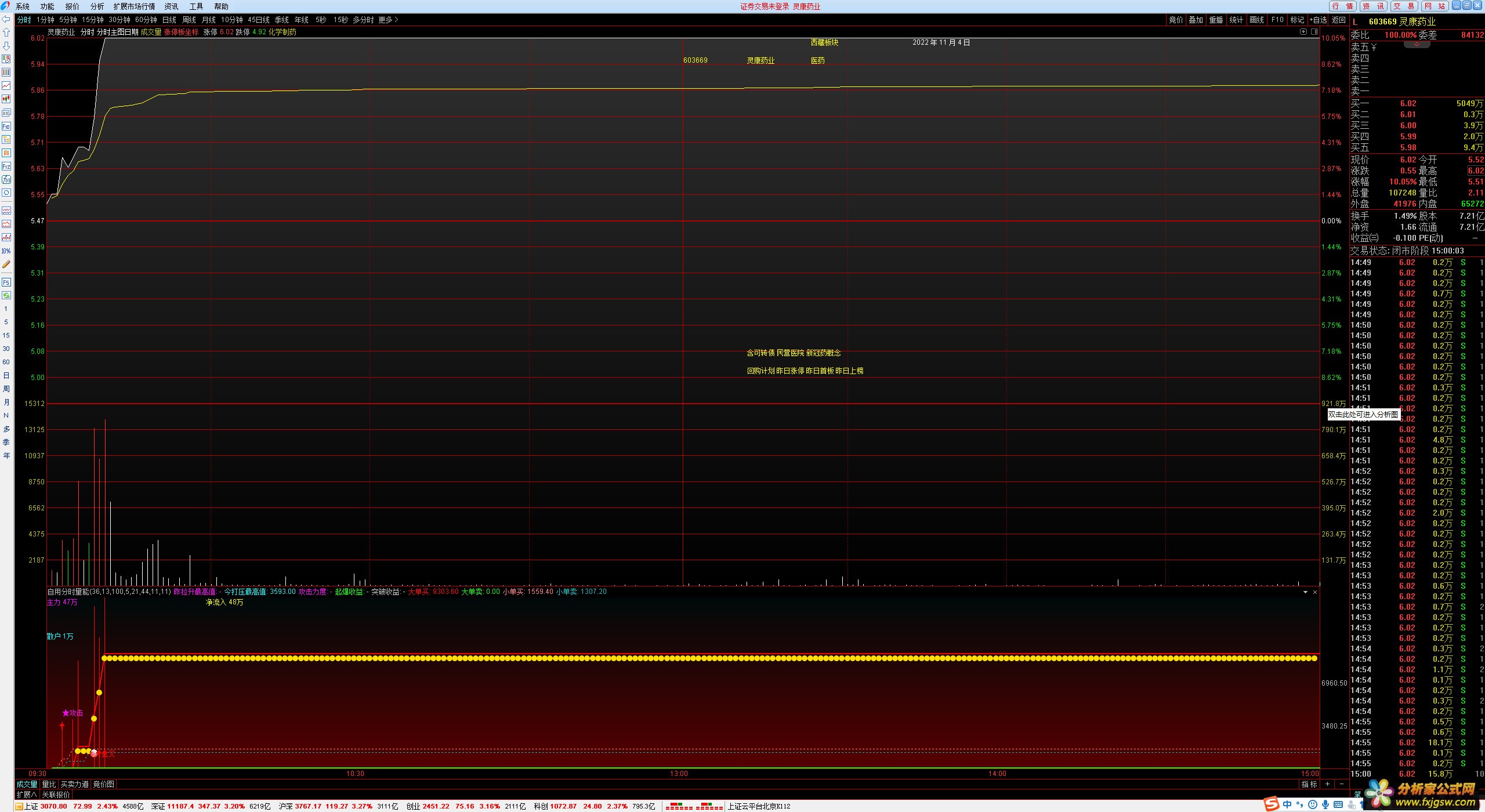Open the 分析 menu
This screenshot has width=1485, height=812.
pos(97,6)
